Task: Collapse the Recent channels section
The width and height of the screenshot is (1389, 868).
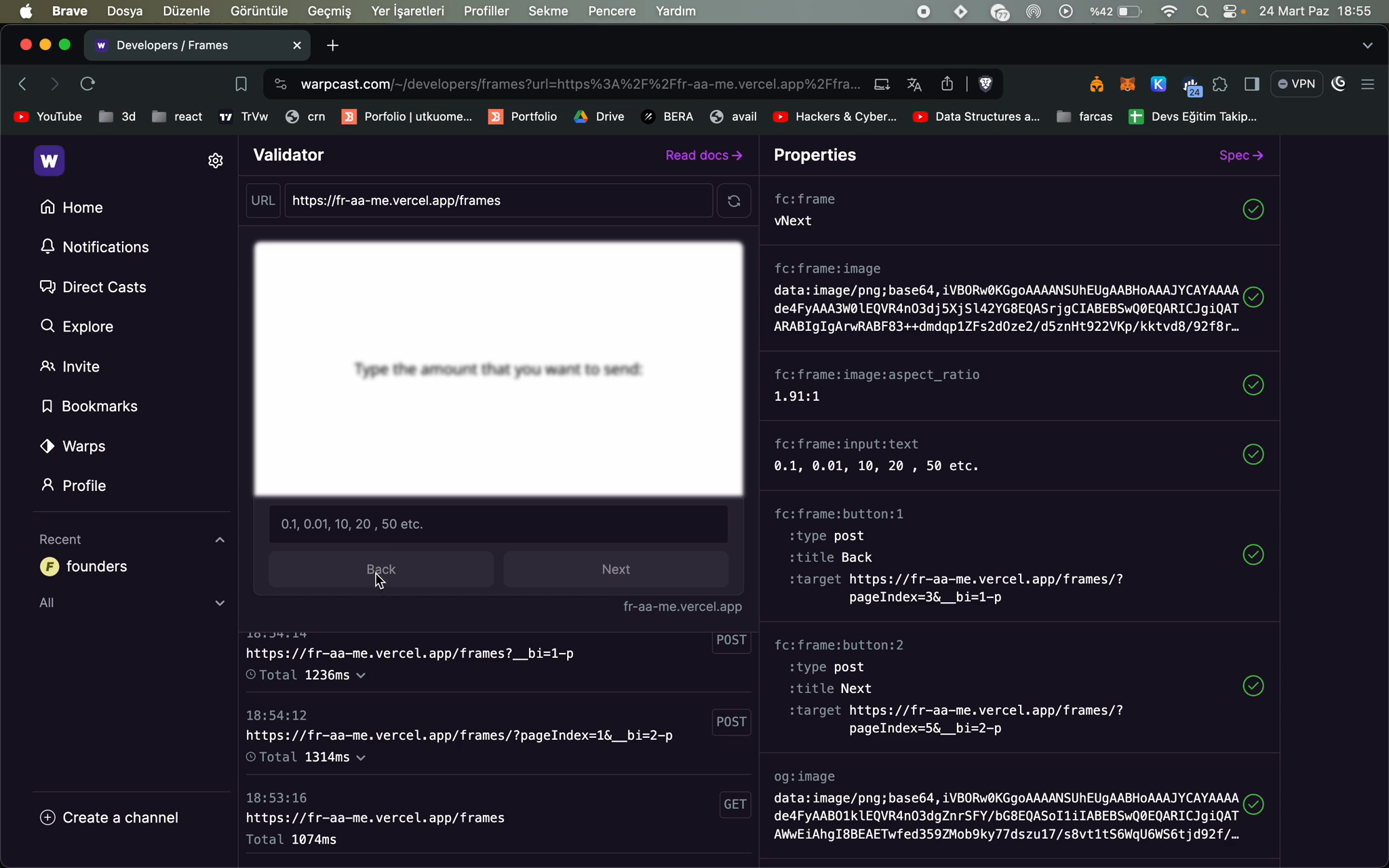Action: click(220, 540)
